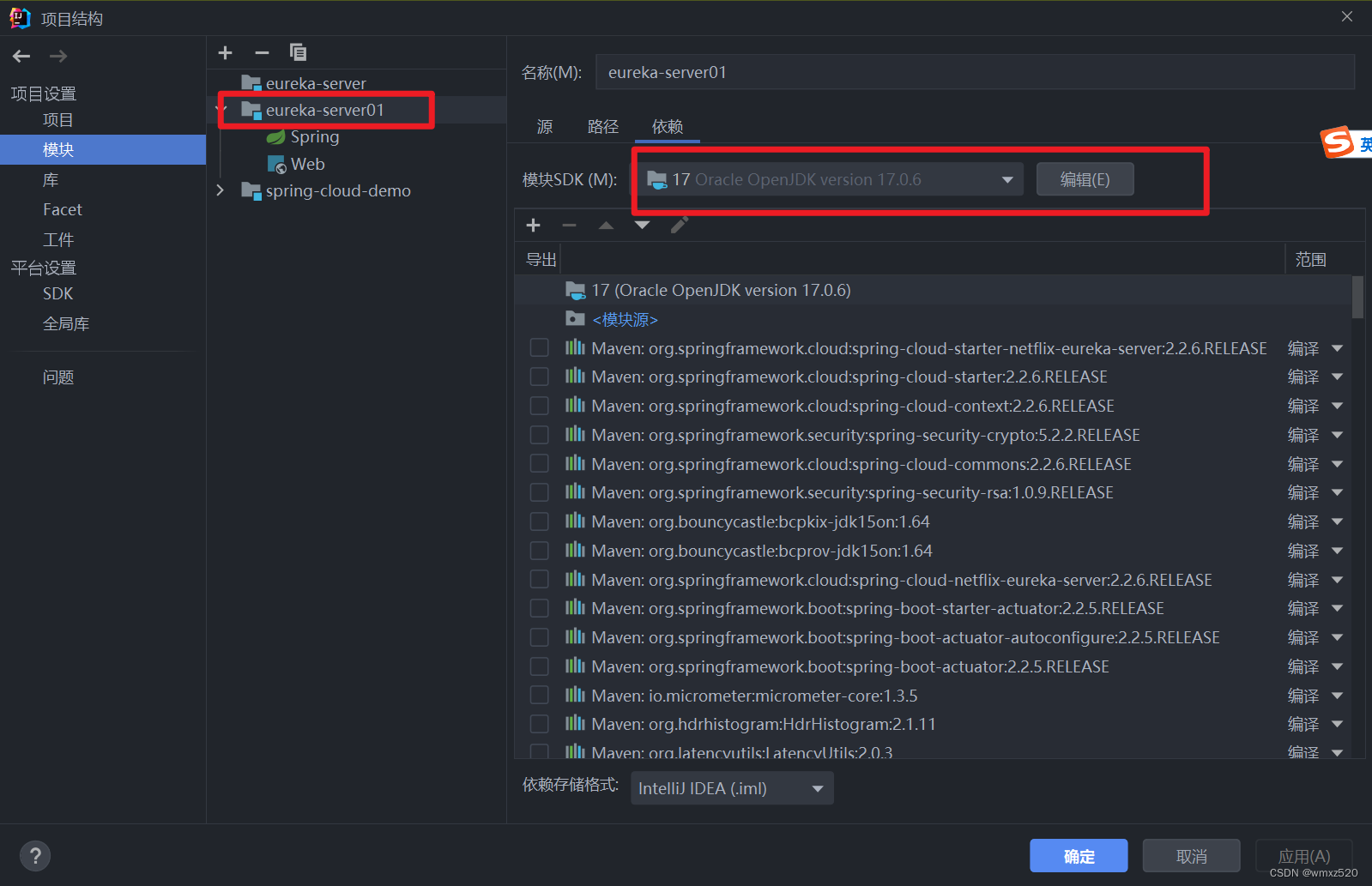This screenshot has height=886, width=1372.
Task: Expand the spring-cloud-demo tree node
Action: [221, 190]
